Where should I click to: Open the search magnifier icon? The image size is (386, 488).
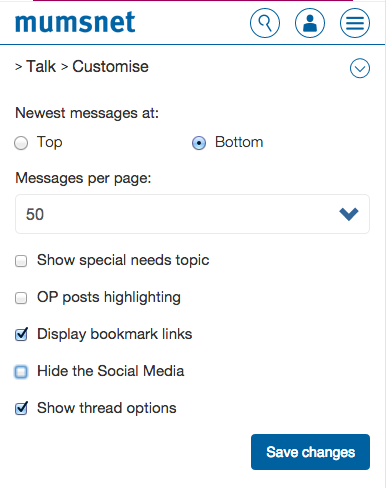point(265,23)
